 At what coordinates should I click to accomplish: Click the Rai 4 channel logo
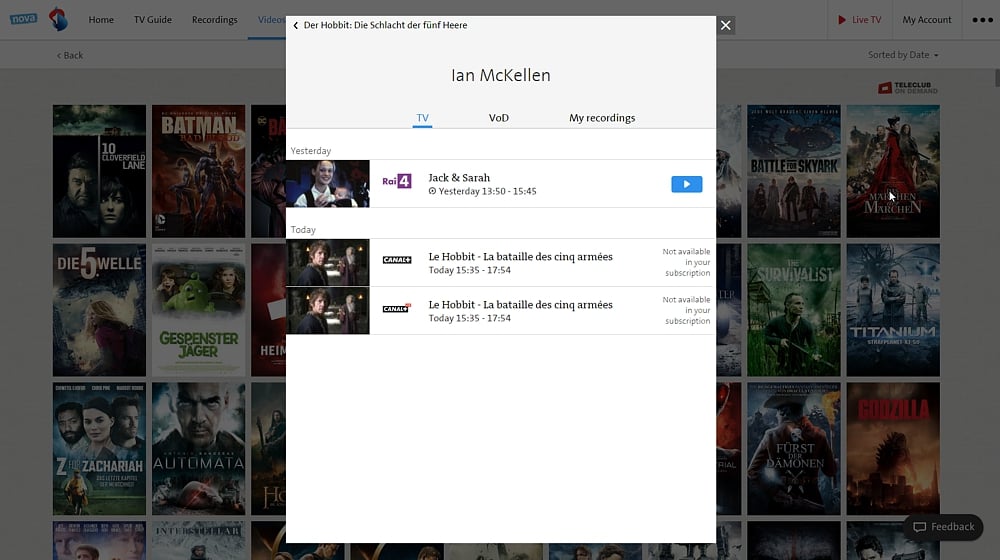click(x=397, y=182)
